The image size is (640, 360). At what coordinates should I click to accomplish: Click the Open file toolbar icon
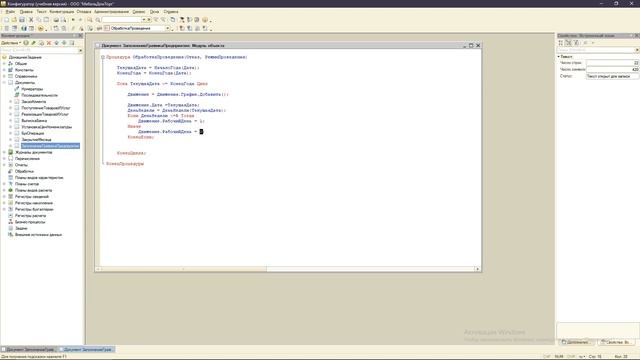click(x=14, y=20)
